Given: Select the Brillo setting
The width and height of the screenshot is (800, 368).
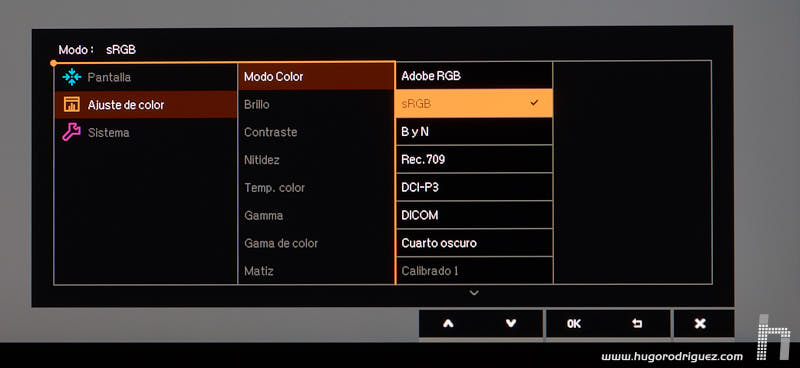Looking at the screenshot, I should [x=316, y=105].
